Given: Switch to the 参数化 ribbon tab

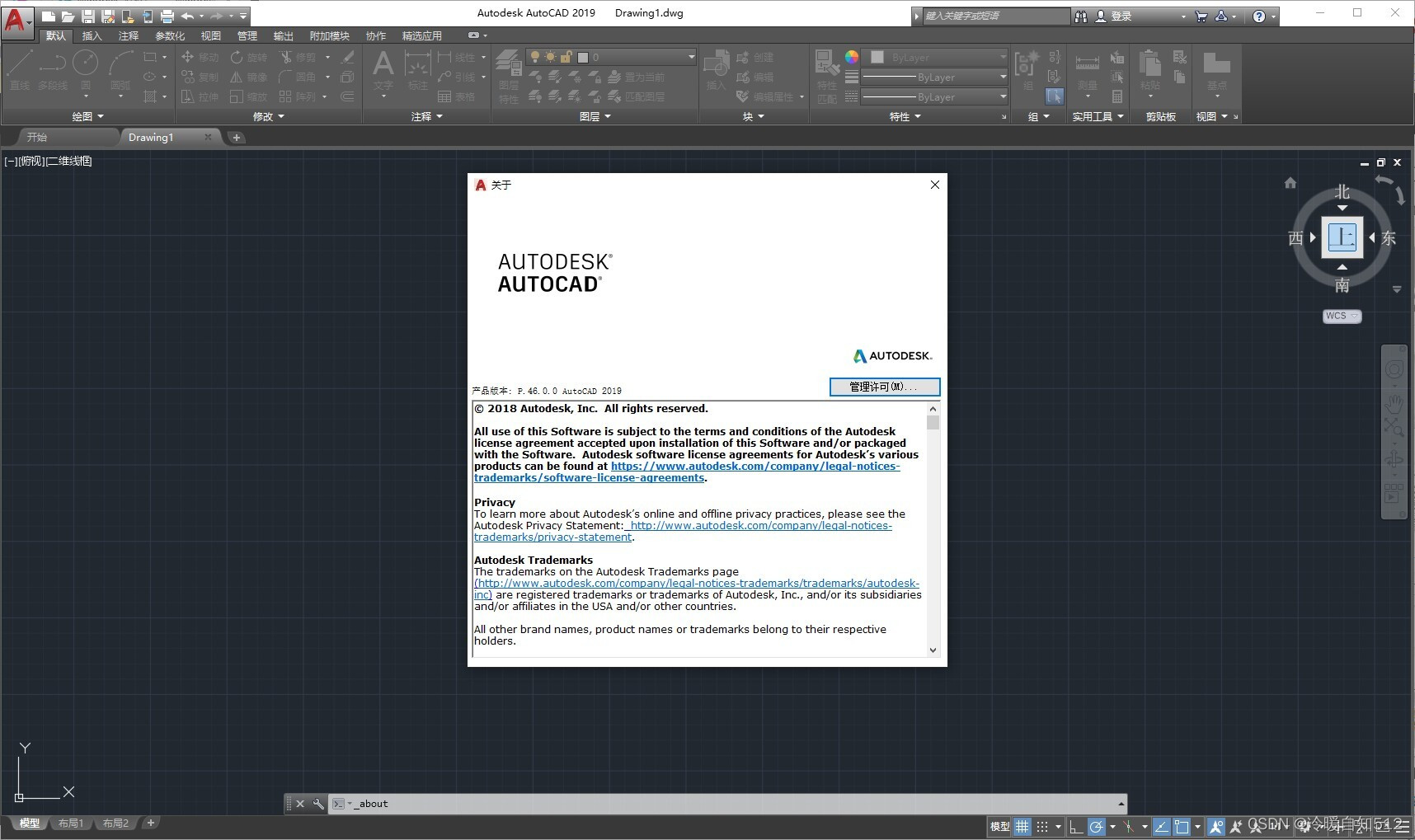Looking at the screenshot, I should (170, 35).
